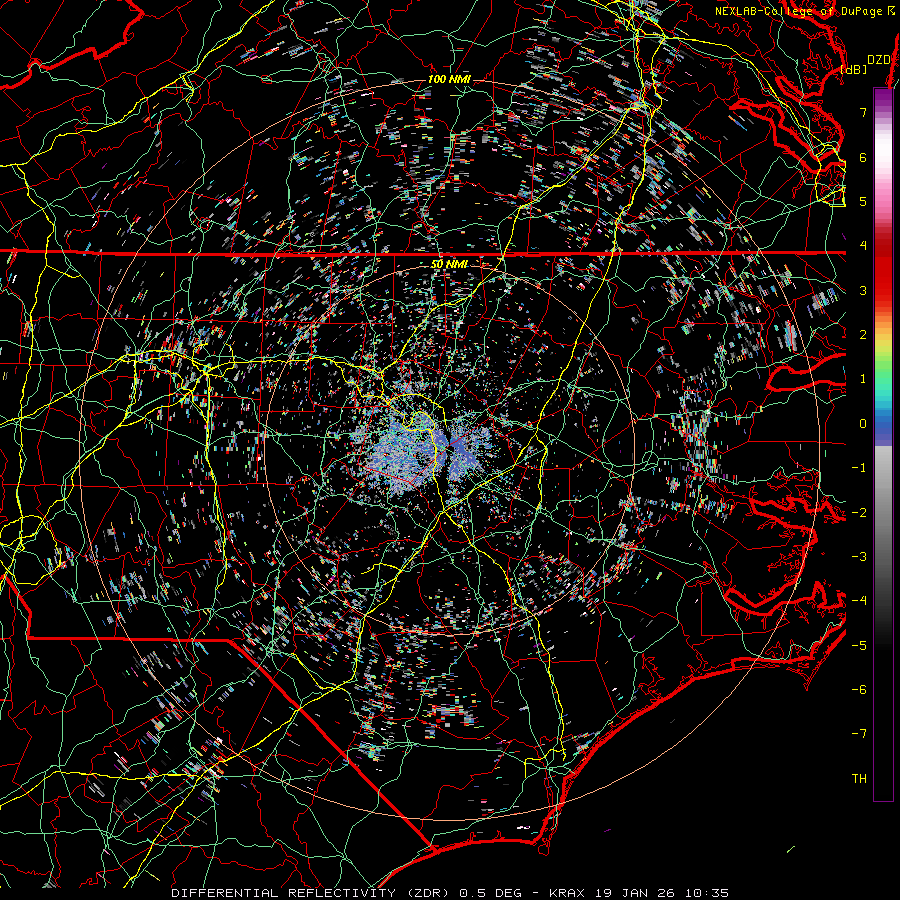Click the '7' value on the color scale
The image size is (900, 900).
(863, 112)
